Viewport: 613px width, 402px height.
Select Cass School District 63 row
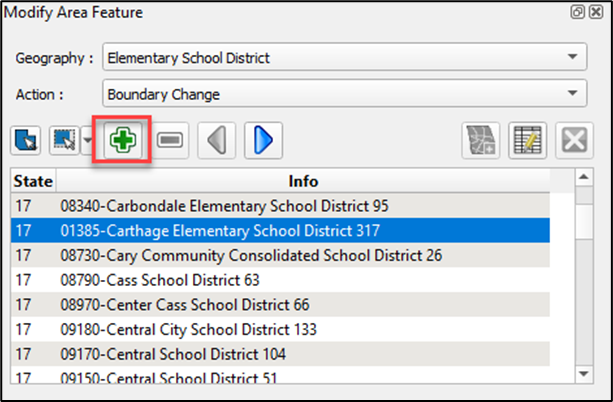160,280
